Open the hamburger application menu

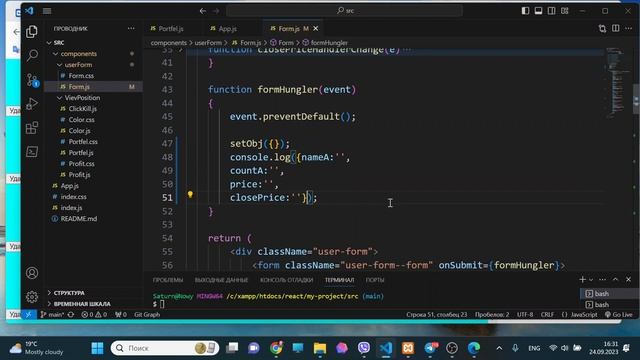coord(47,11)
